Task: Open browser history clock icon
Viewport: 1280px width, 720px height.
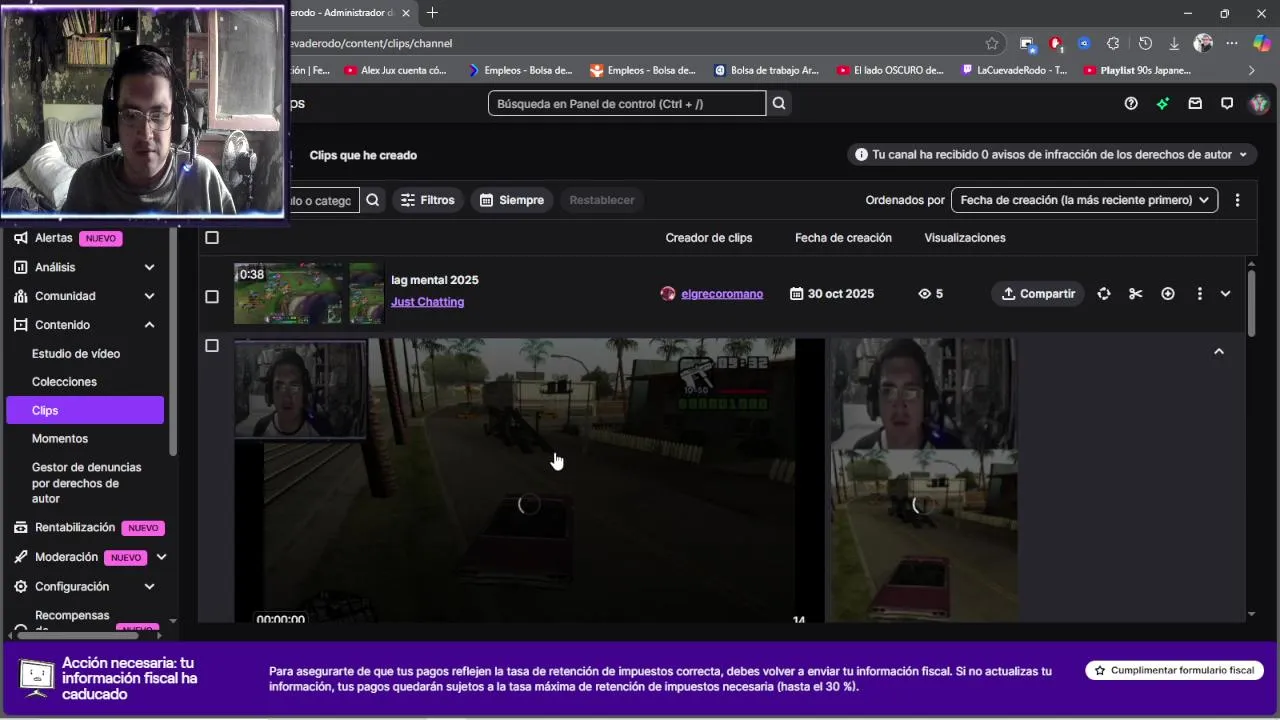Action: 1145,43
